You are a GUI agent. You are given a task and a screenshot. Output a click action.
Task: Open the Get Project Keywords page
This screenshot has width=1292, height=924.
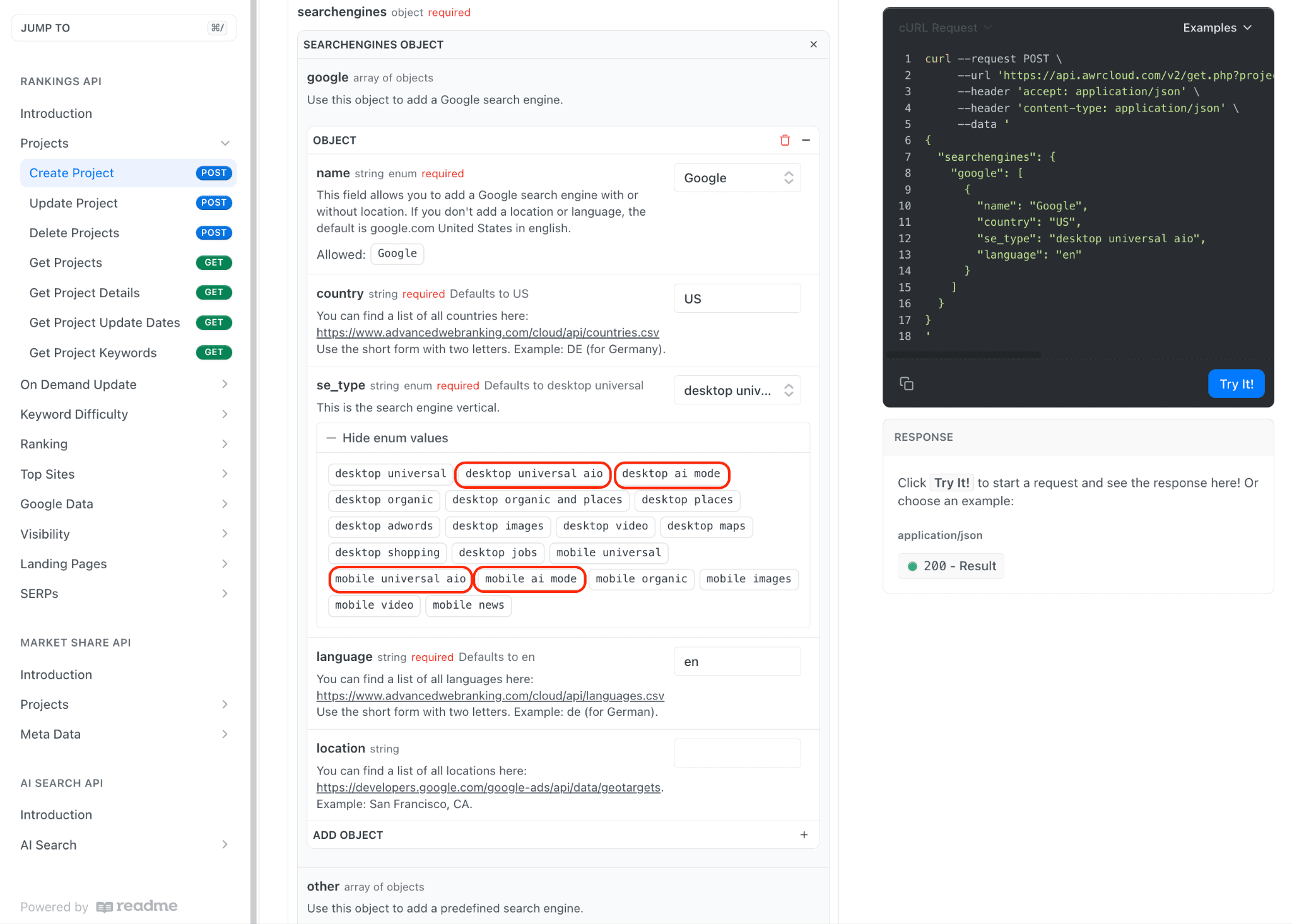coord(129,353)
